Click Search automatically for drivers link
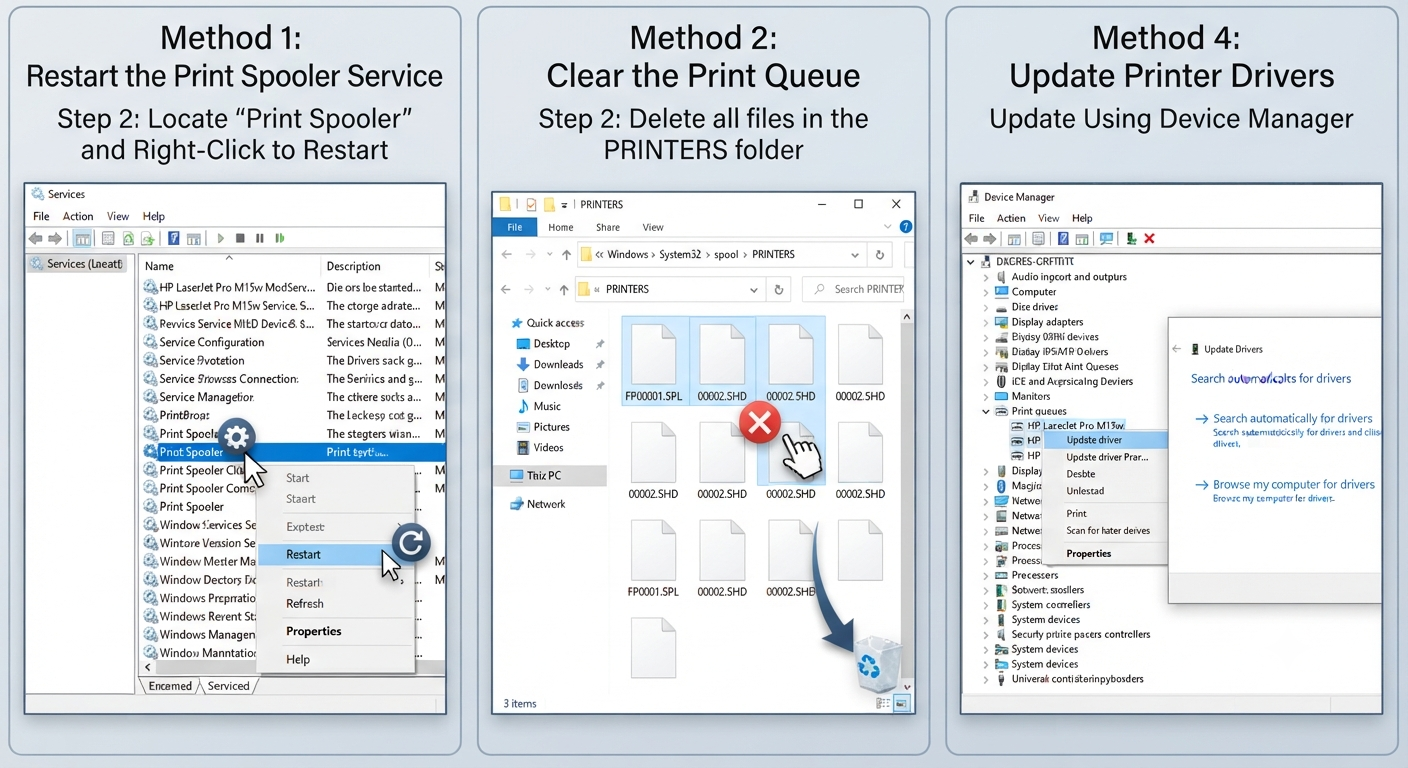The width and height of the screenshot is (1408, 768). pos(1292,419)
